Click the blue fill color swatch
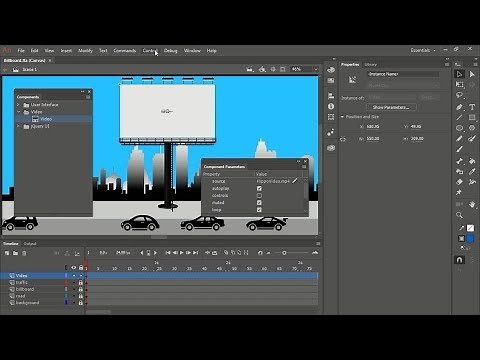480x360 pixels. pyautogui.click(x=470, y=239)
